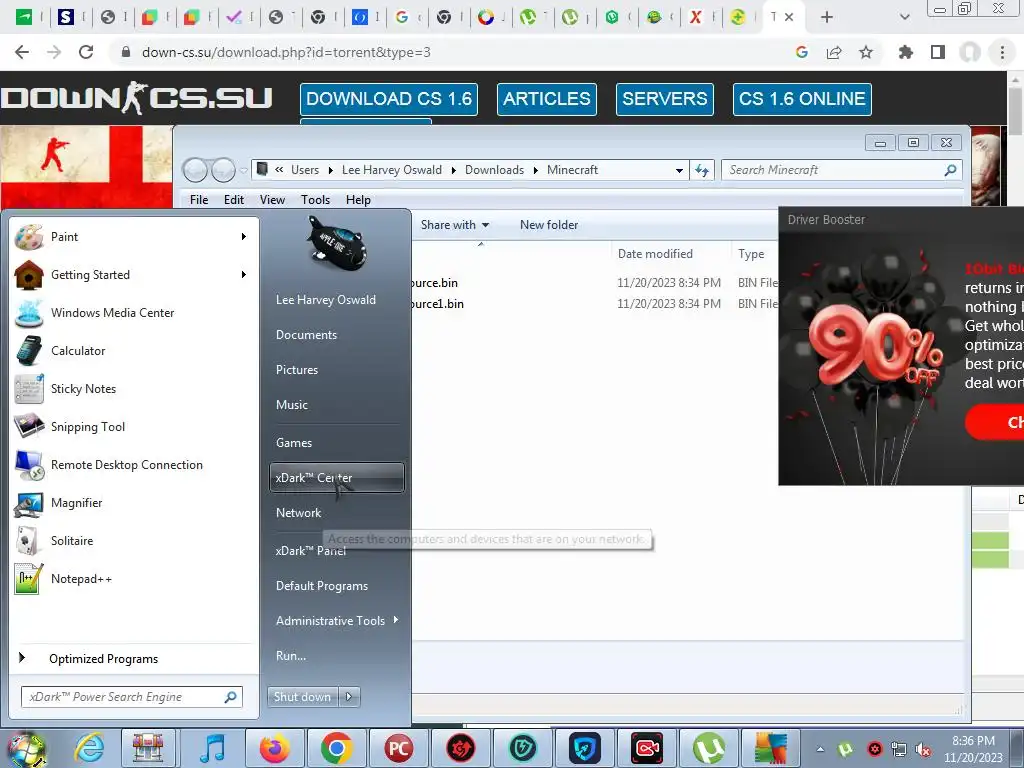This screenshot has height=768, width=1024.
Task: Open the Help menu in Explorer
Action: click(358, 200)
